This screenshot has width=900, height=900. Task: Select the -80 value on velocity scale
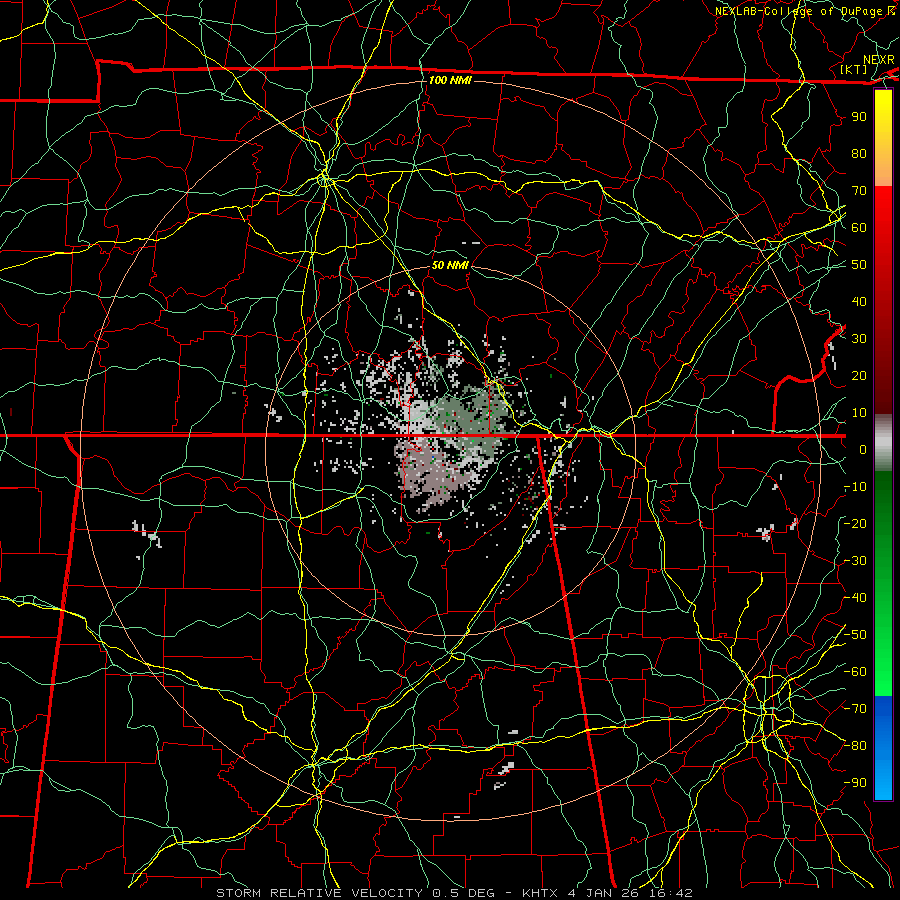[x=855, y=746]
